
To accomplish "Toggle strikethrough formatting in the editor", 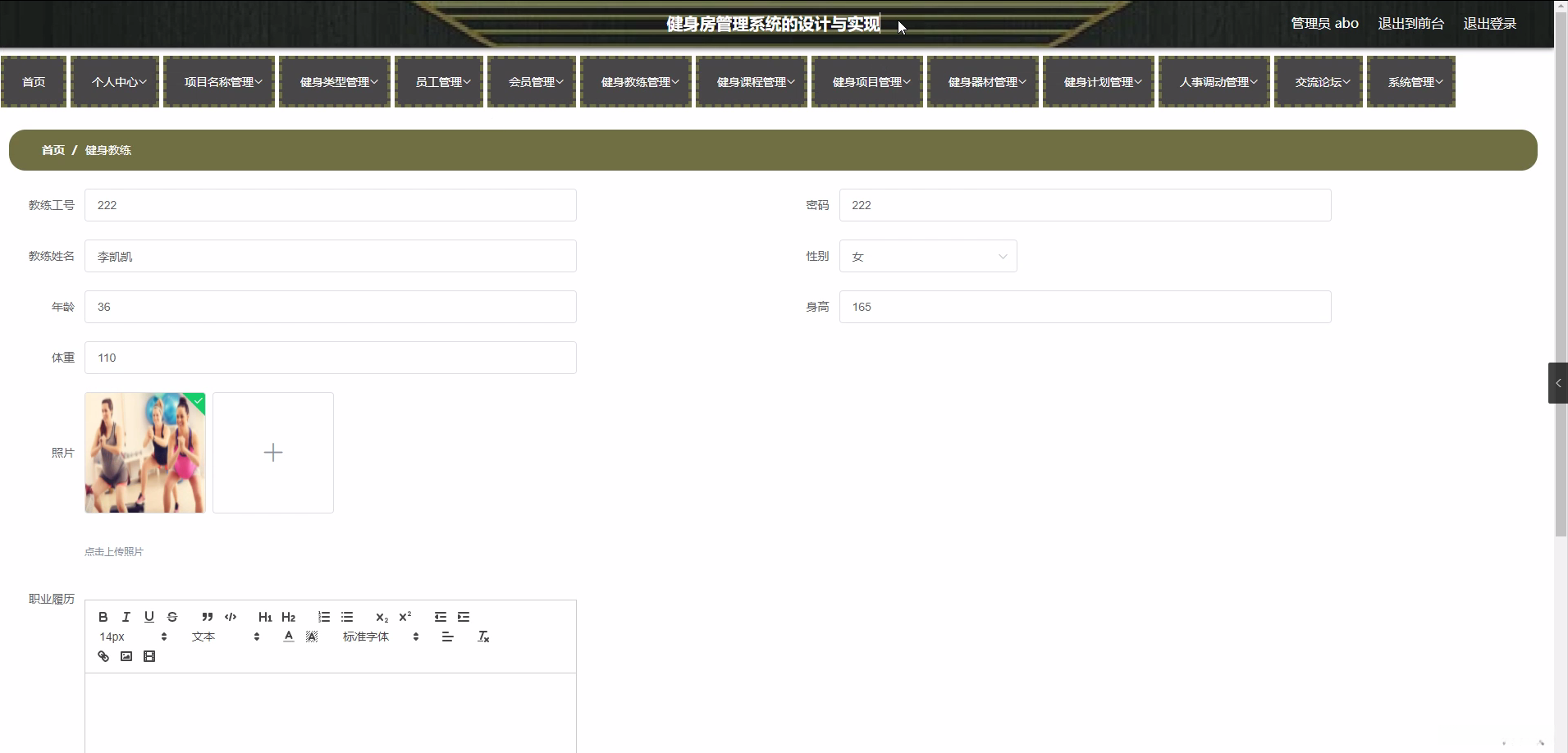I will click(x=172, y=617).
